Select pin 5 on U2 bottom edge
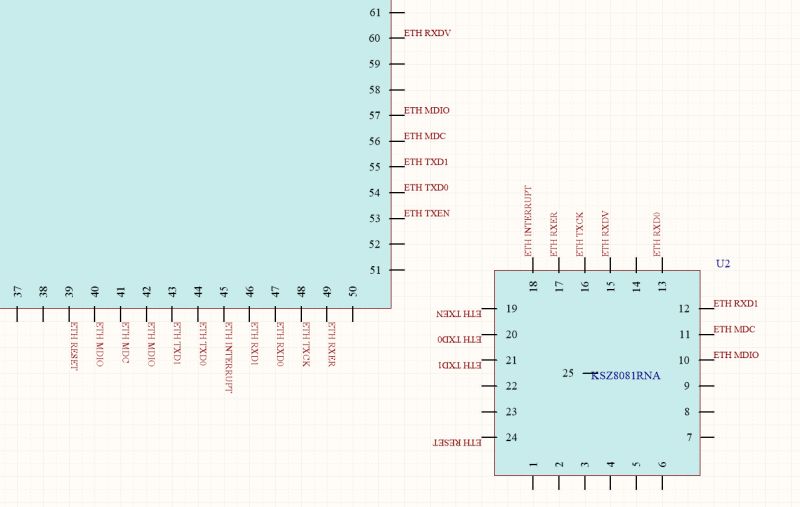Viewport: 800px width, 507px height. (636, 483)
